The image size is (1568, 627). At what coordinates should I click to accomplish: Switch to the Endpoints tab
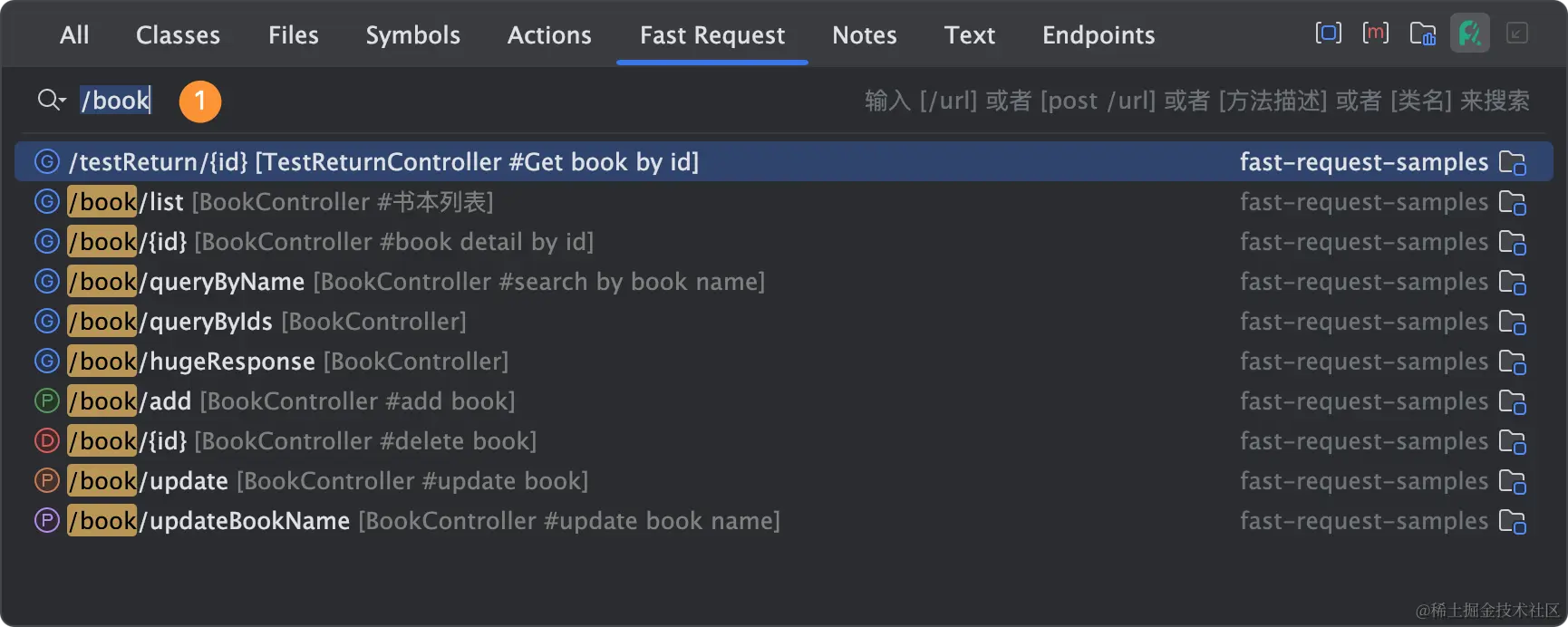tap(1098, 35)
